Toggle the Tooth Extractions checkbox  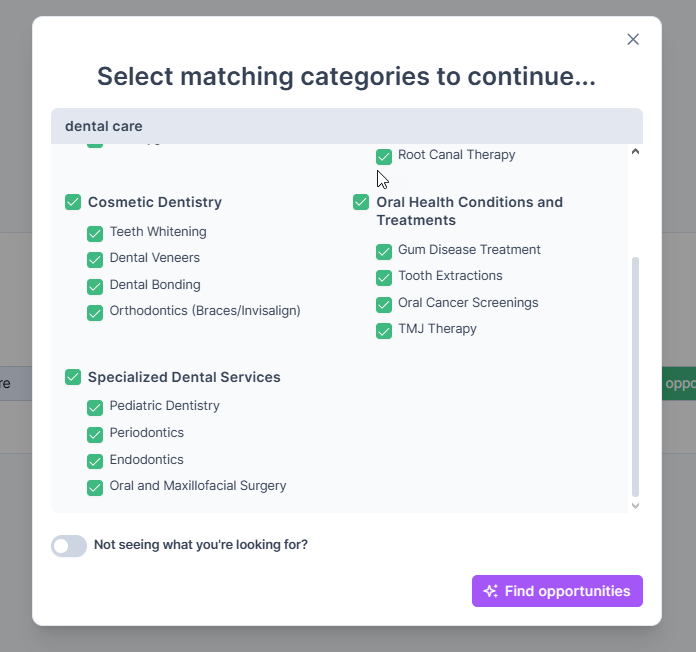[384, 277]
